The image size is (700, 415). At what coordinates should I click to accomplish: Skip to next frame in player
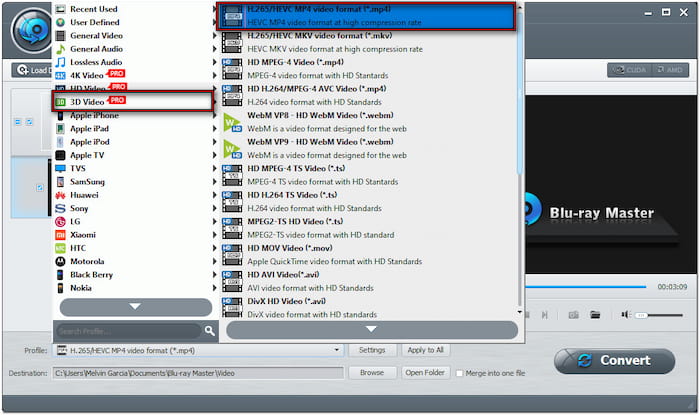click(x=545, y=315)
